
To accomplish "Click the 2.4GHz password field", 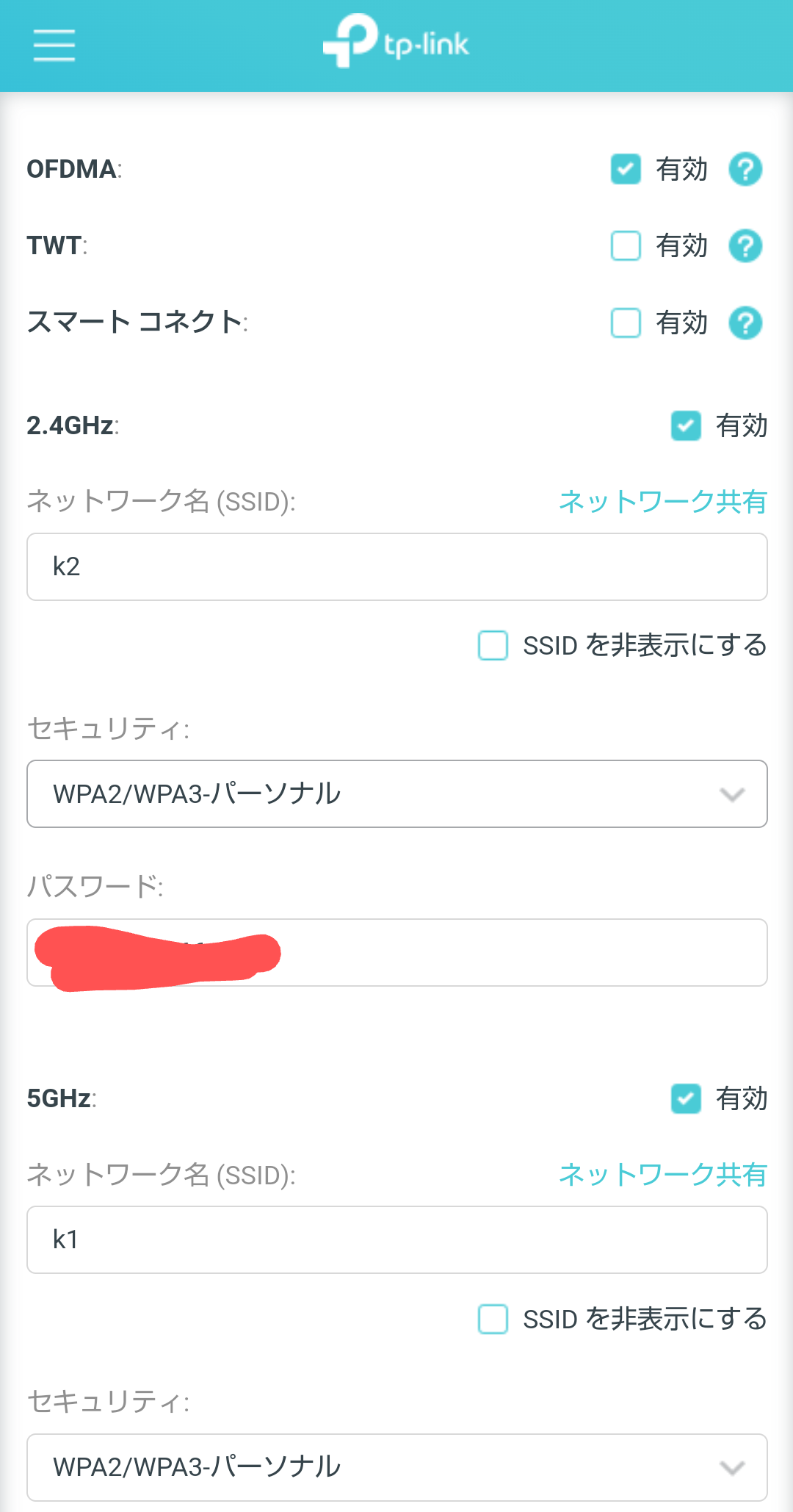I will [514, 953].
